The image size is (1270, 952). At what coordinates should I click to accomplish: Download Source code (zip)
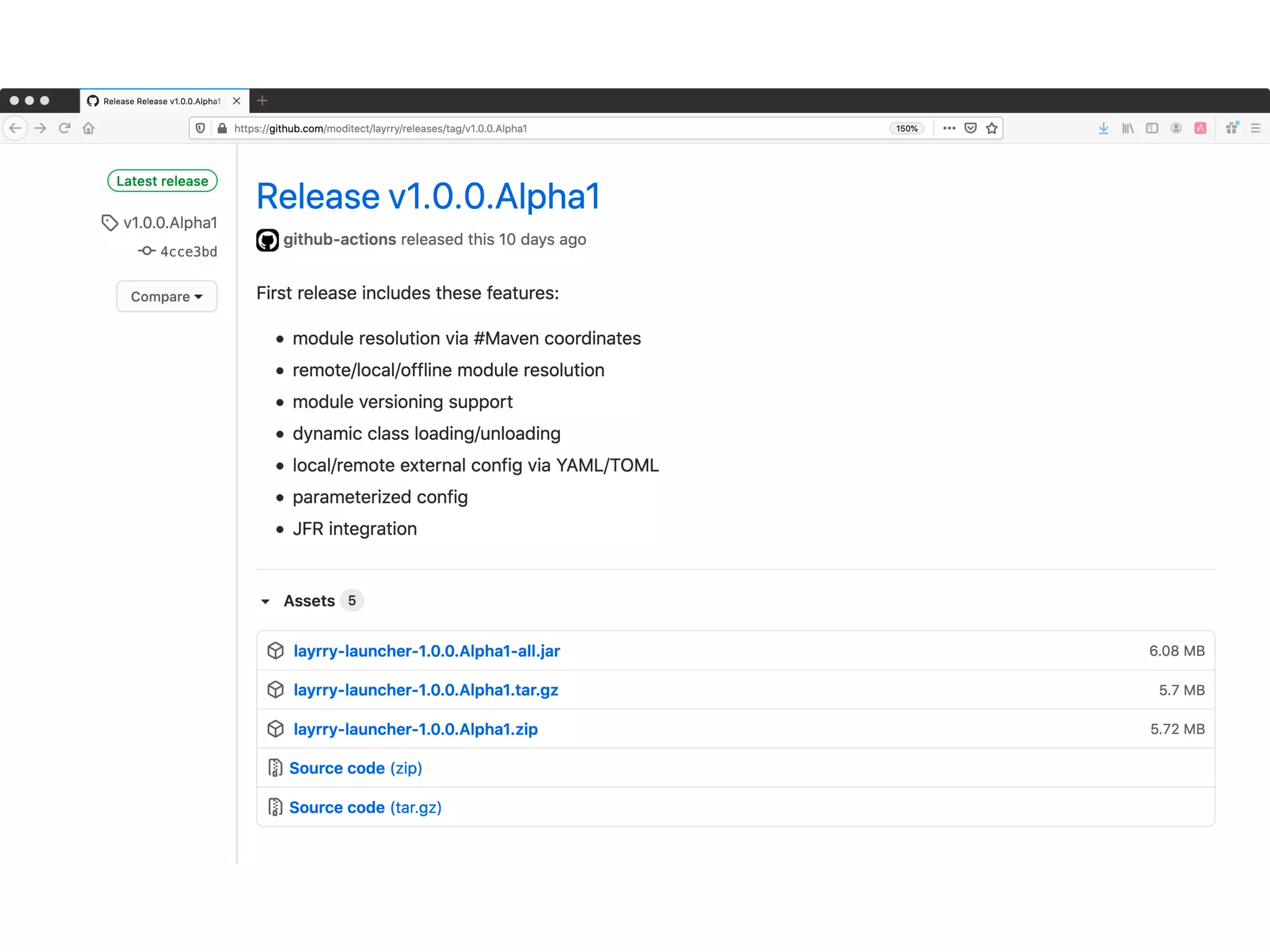(355, 768)
